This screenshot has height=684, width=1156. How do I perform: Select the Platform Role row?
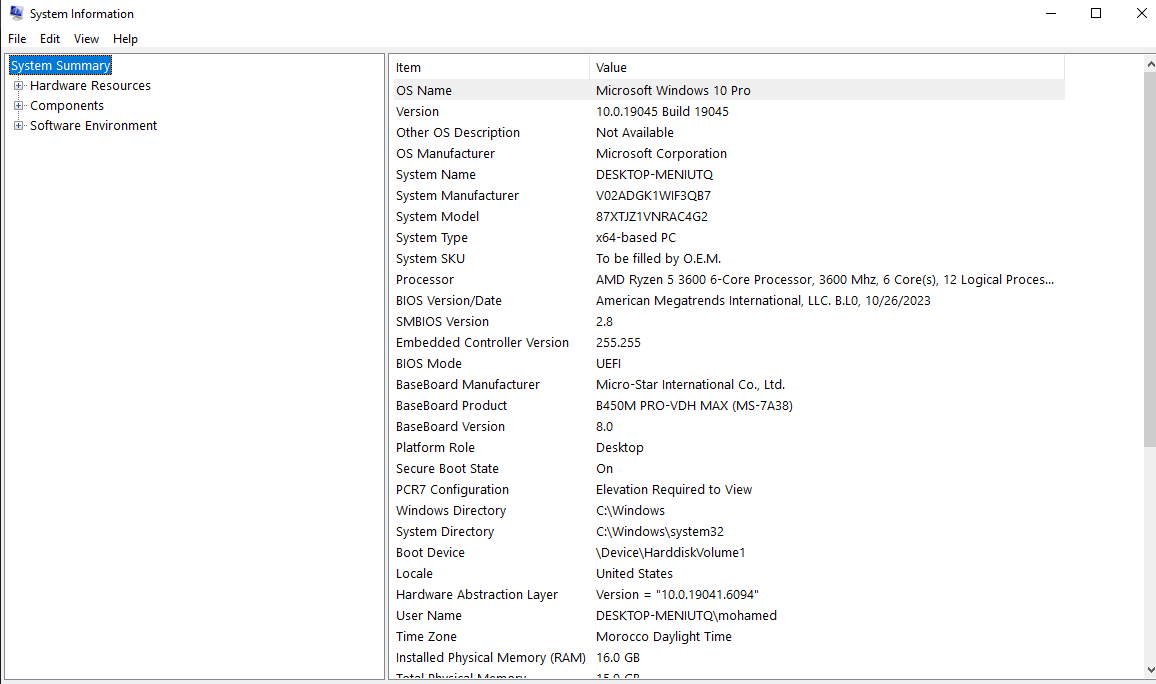pyautogui.click(x=729, y=447)
